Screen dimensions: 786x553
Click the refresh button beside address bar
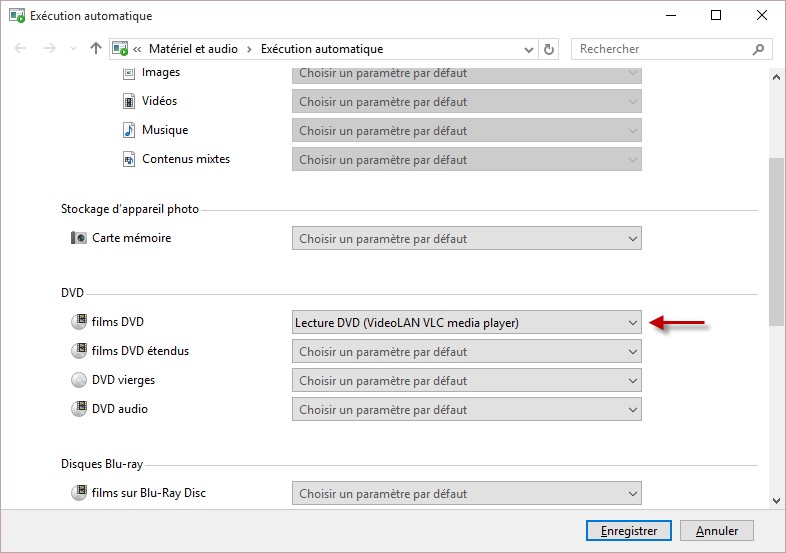[549, 49]
